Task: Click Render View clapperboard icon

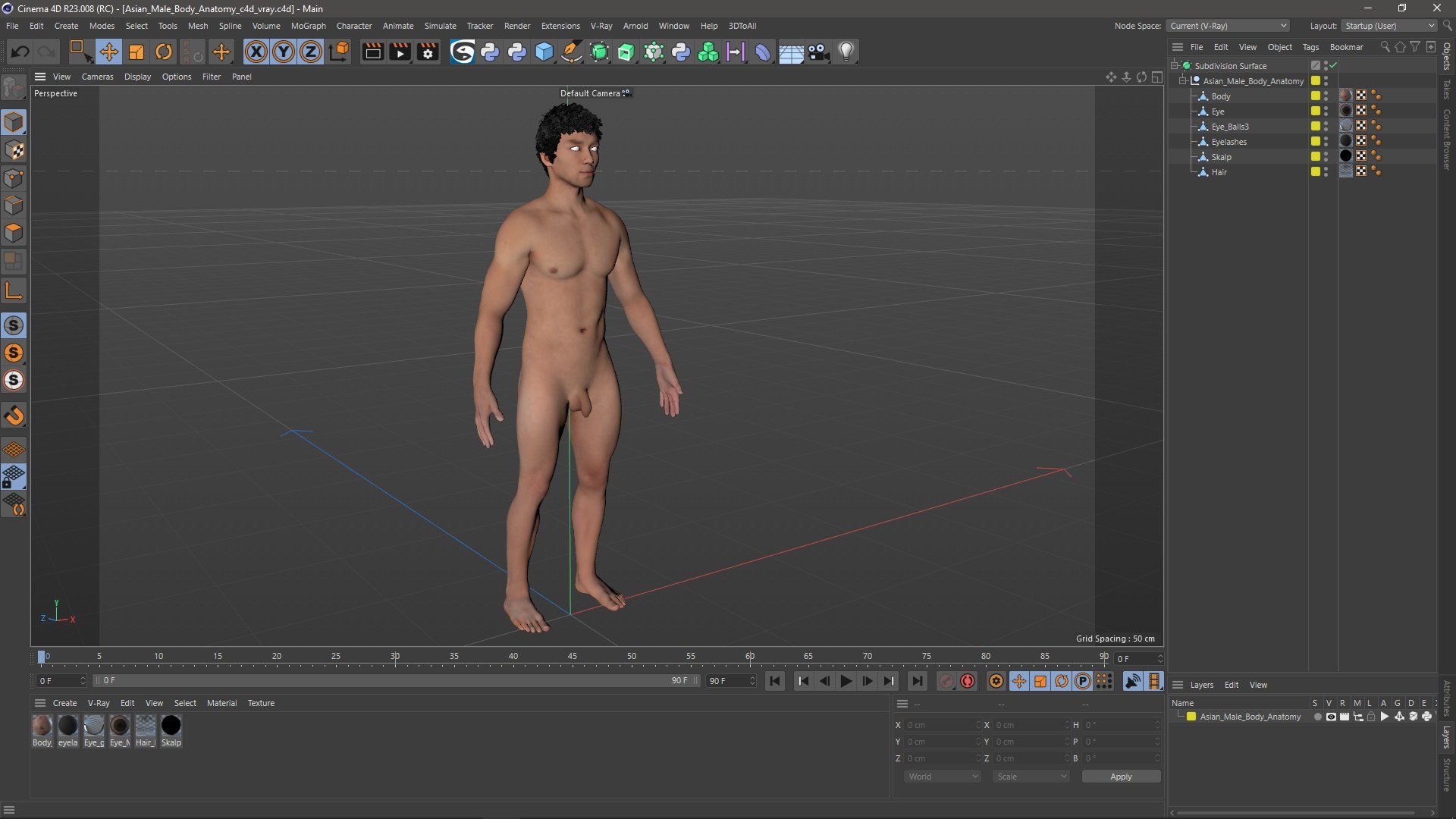Action: coord(372,52)
